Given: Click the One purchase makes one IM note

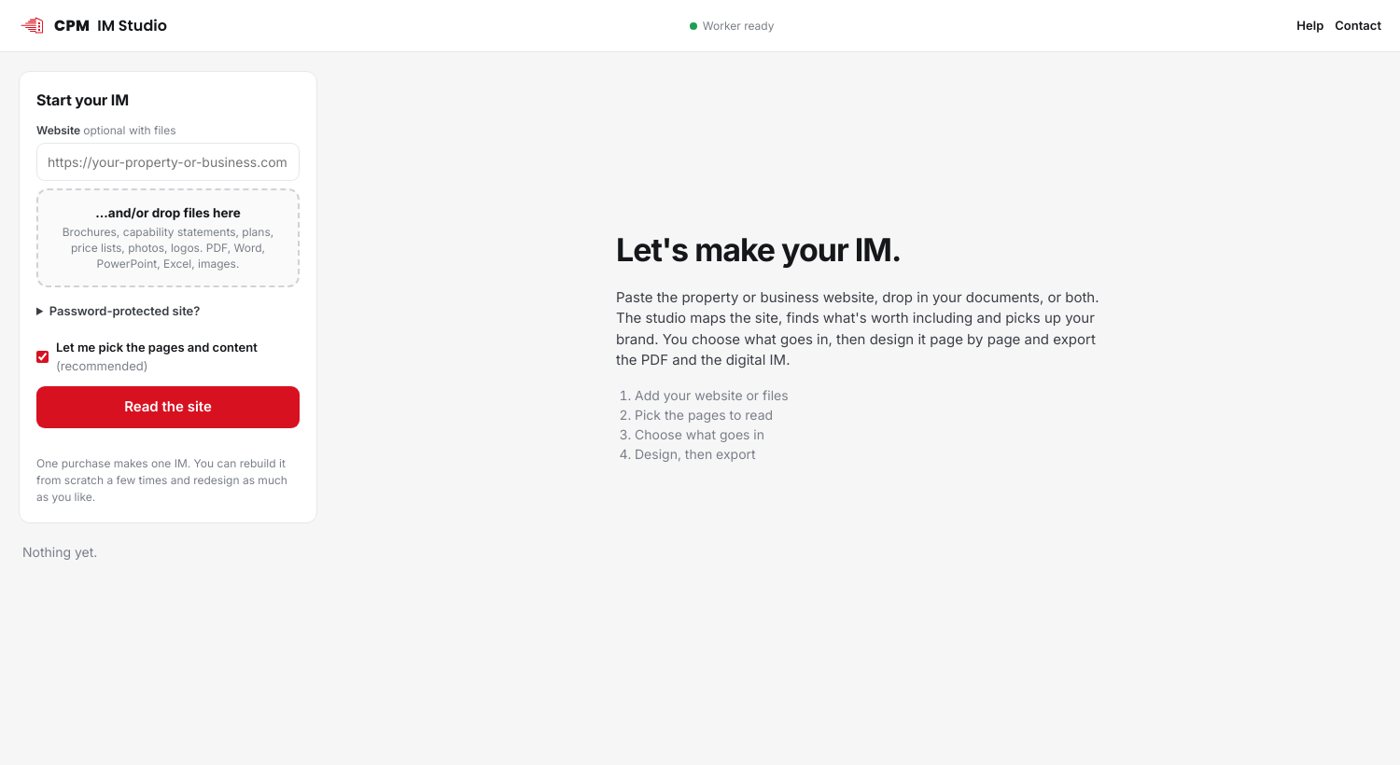Looking at the screenshot, I should click(x=162, y=480).
